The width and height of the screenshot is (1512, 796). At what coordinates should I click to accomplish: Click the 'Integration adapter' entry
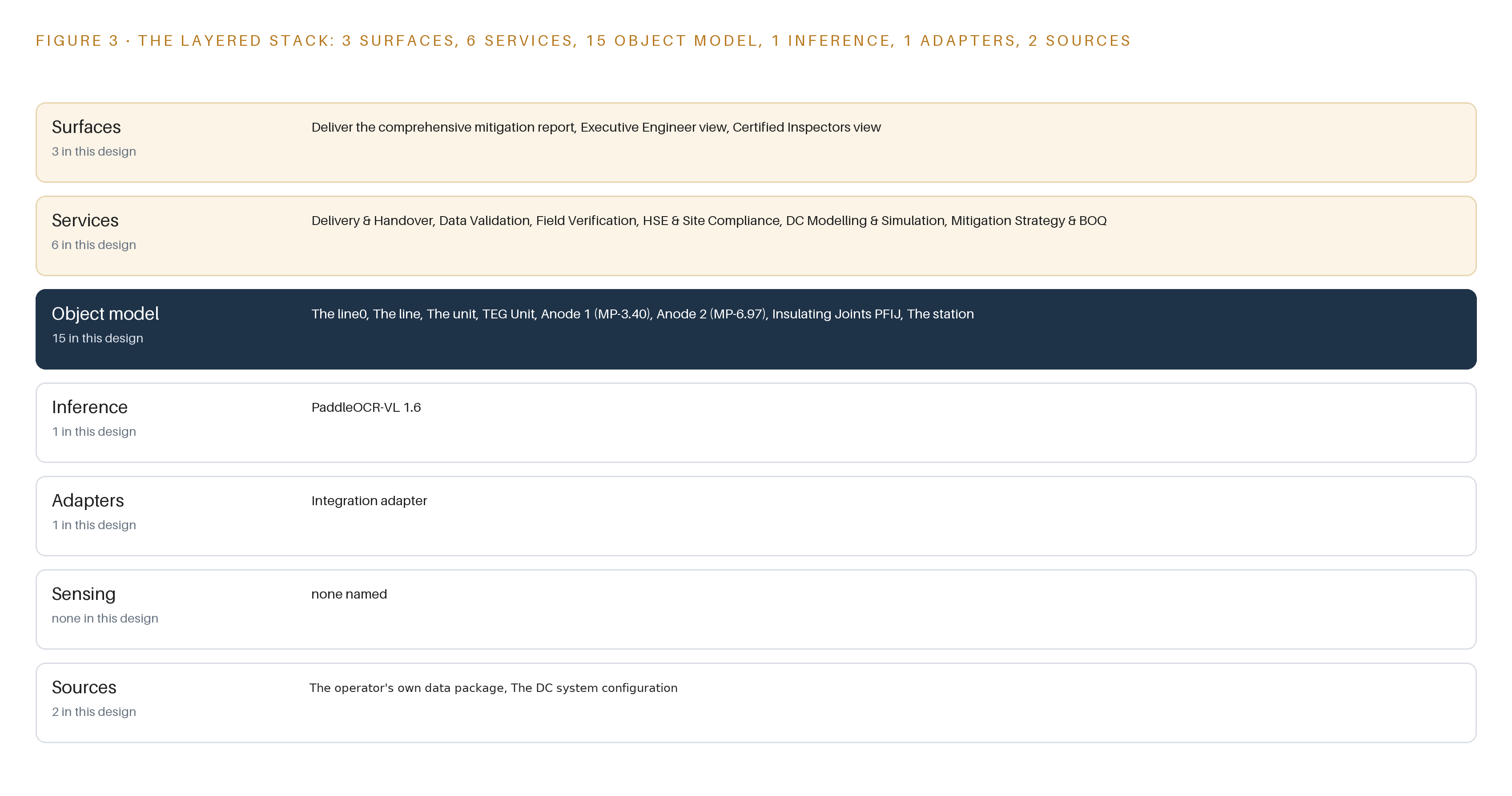pyautogui.click(x=369, y=501)
